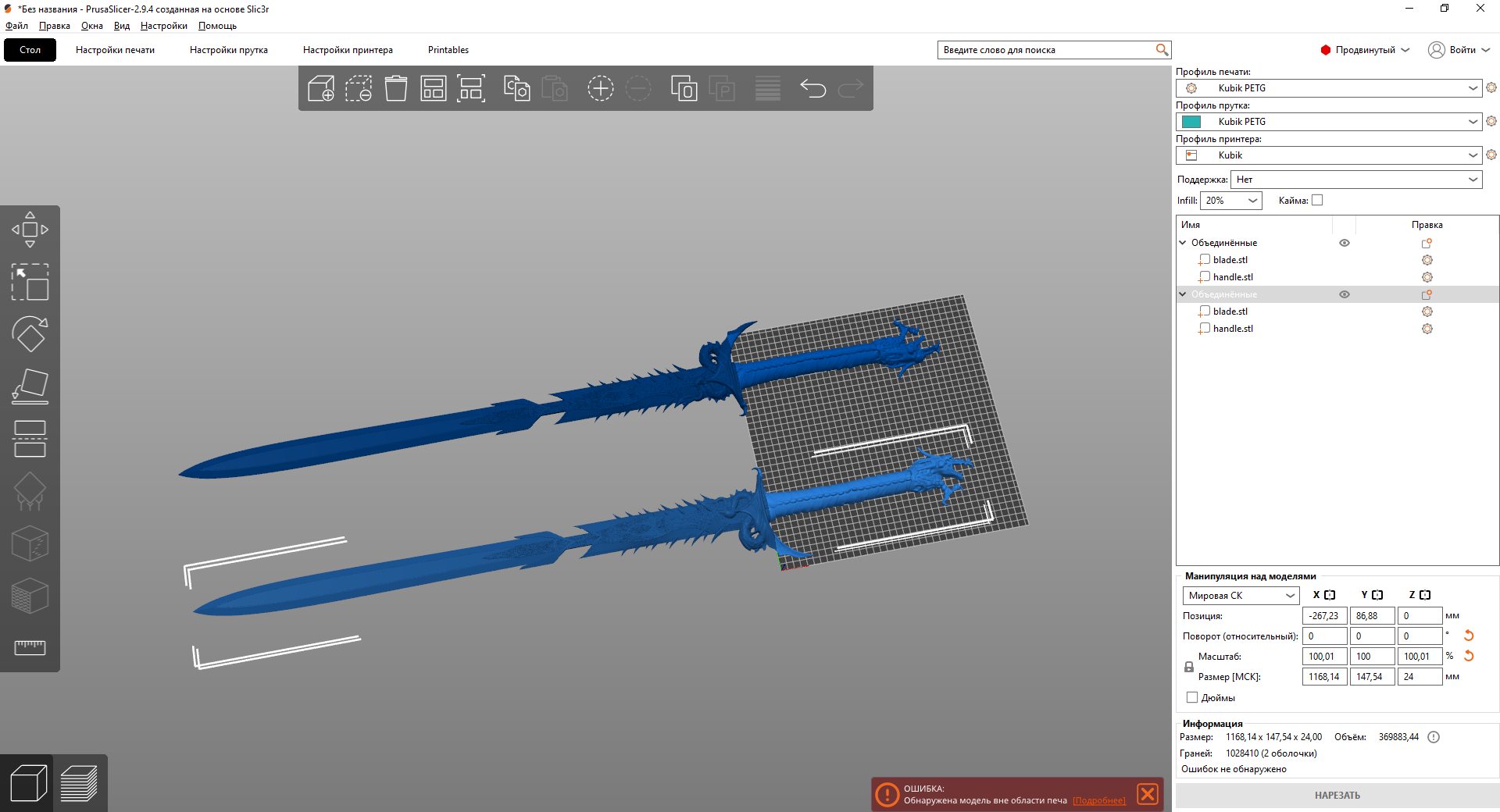Reset rotation with the orange arrow

(1469, 636)
